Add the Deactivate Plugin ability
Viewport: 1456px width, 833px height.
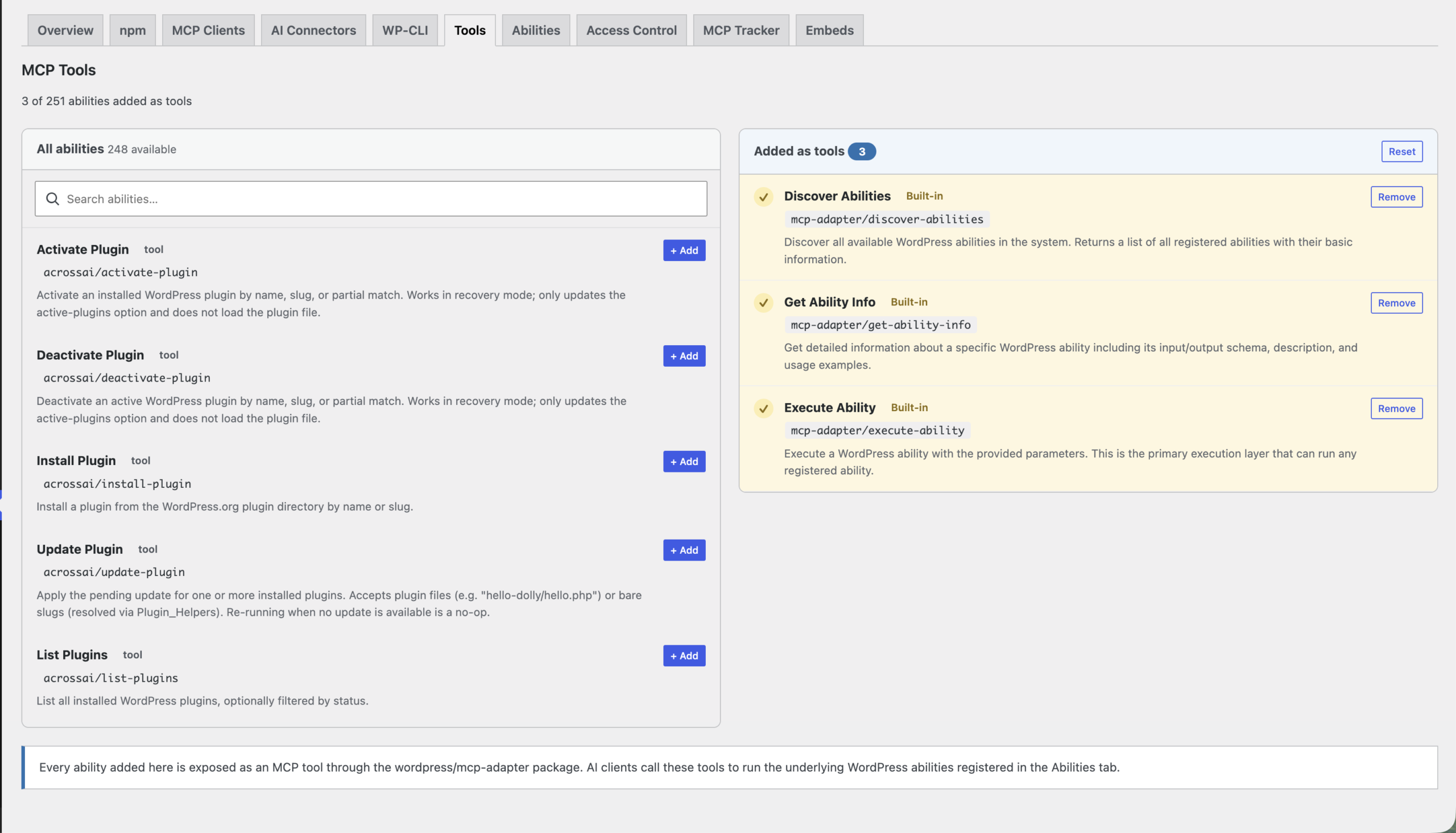tap(684, 356)
